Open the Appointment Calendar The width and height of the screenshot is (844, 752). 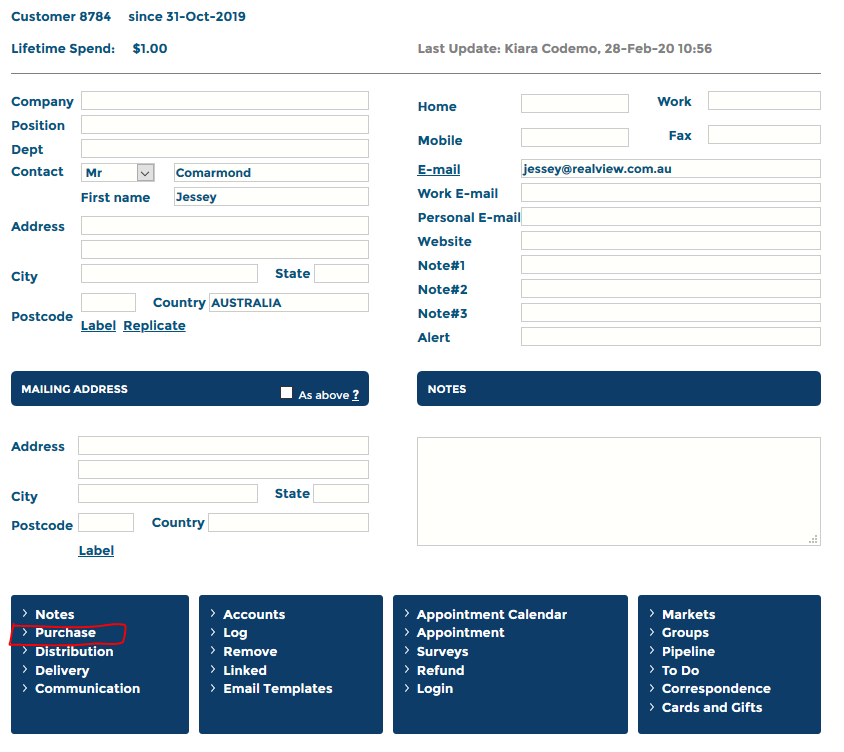point(491,614)
